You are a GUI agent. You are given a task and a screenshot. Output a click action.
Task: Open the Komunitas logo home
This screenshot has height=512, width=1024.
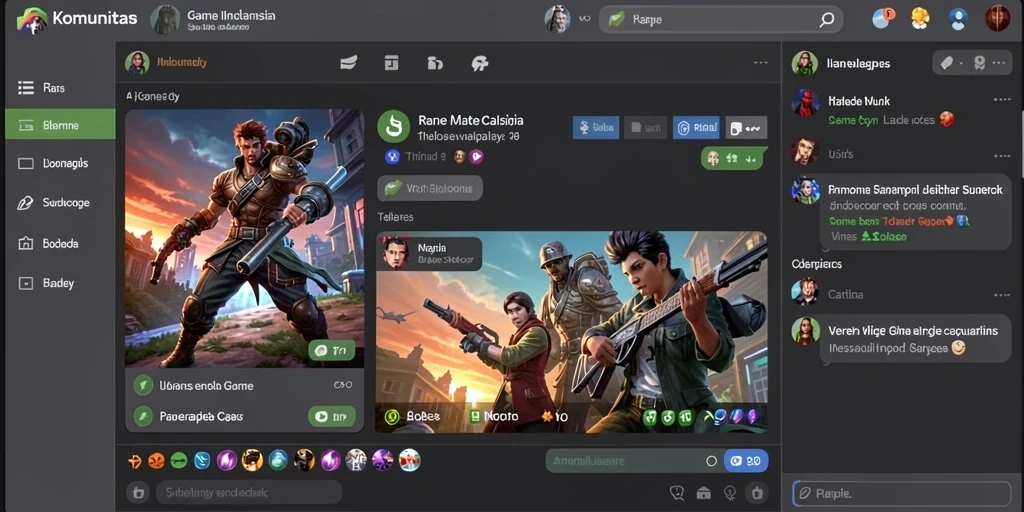tap(77, 18)
